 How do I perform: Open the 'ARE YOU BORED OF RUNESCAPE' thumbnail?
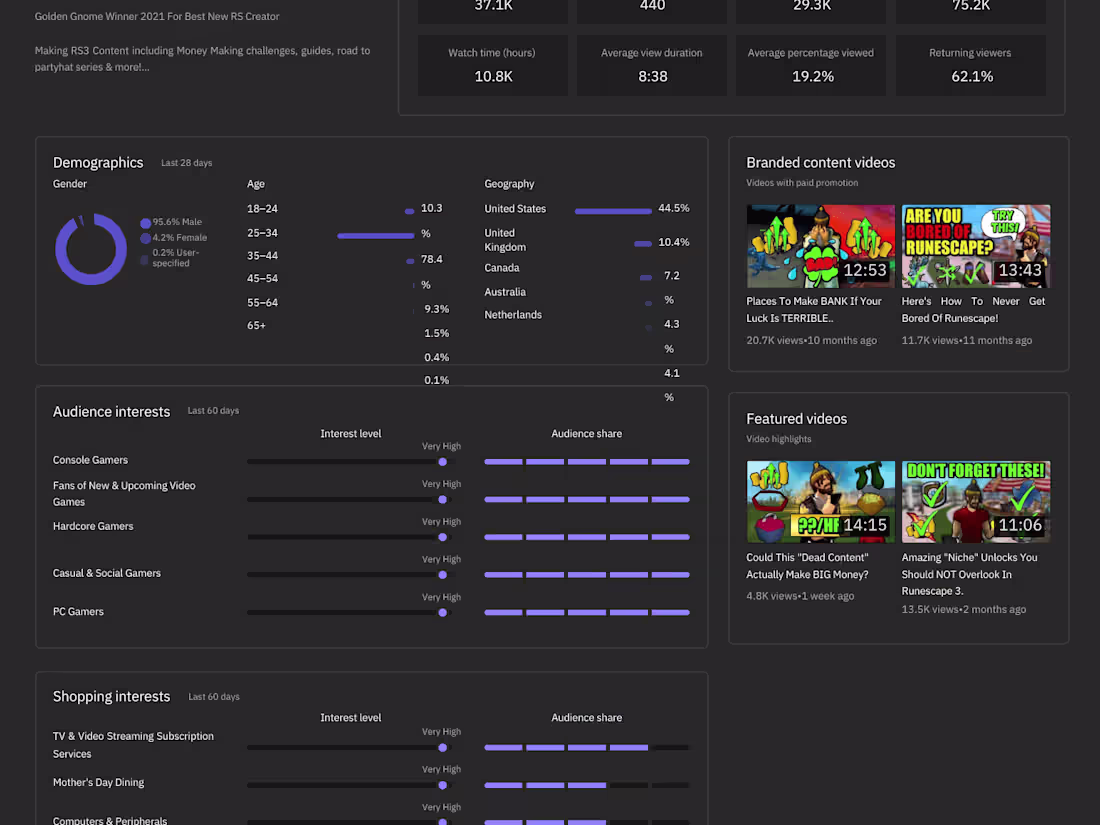pos(976,246)
